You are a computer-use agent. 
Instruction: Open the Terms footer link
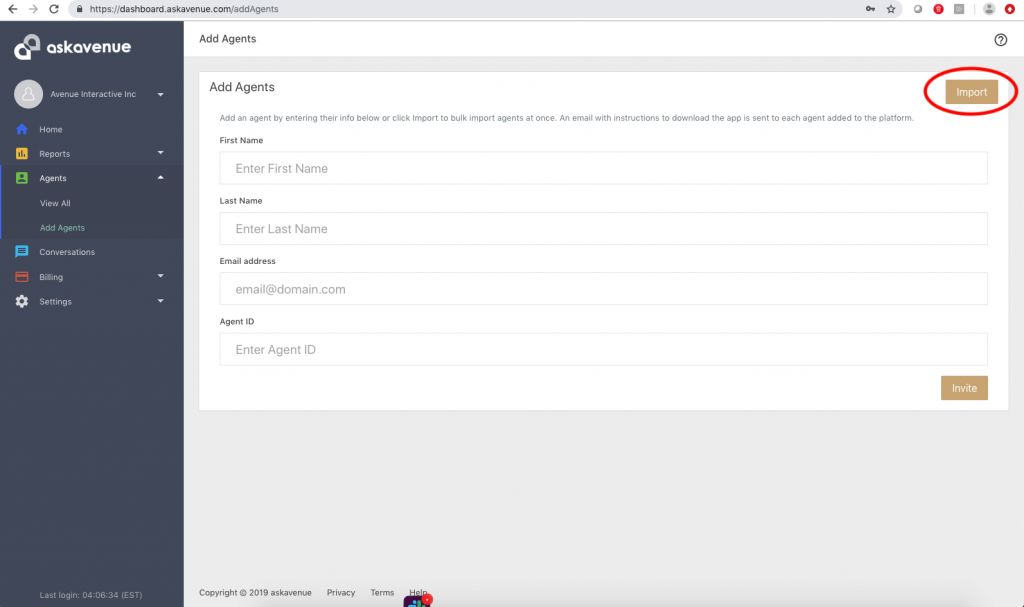point(382,593)
